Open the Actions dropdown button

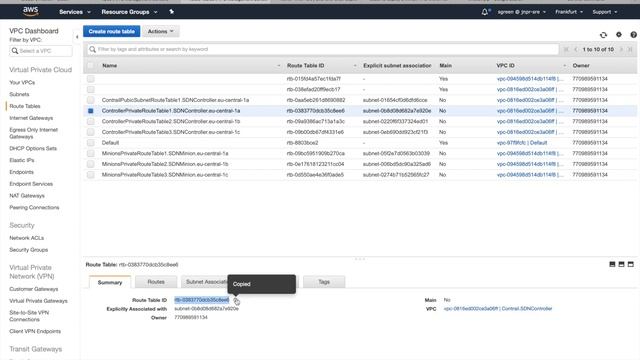tap(160, 31)
